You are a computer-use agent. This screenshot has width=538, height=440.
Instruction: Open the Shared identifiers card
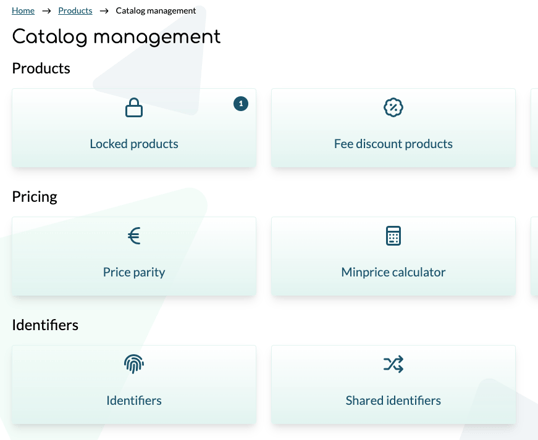click(x=394, y=385)
